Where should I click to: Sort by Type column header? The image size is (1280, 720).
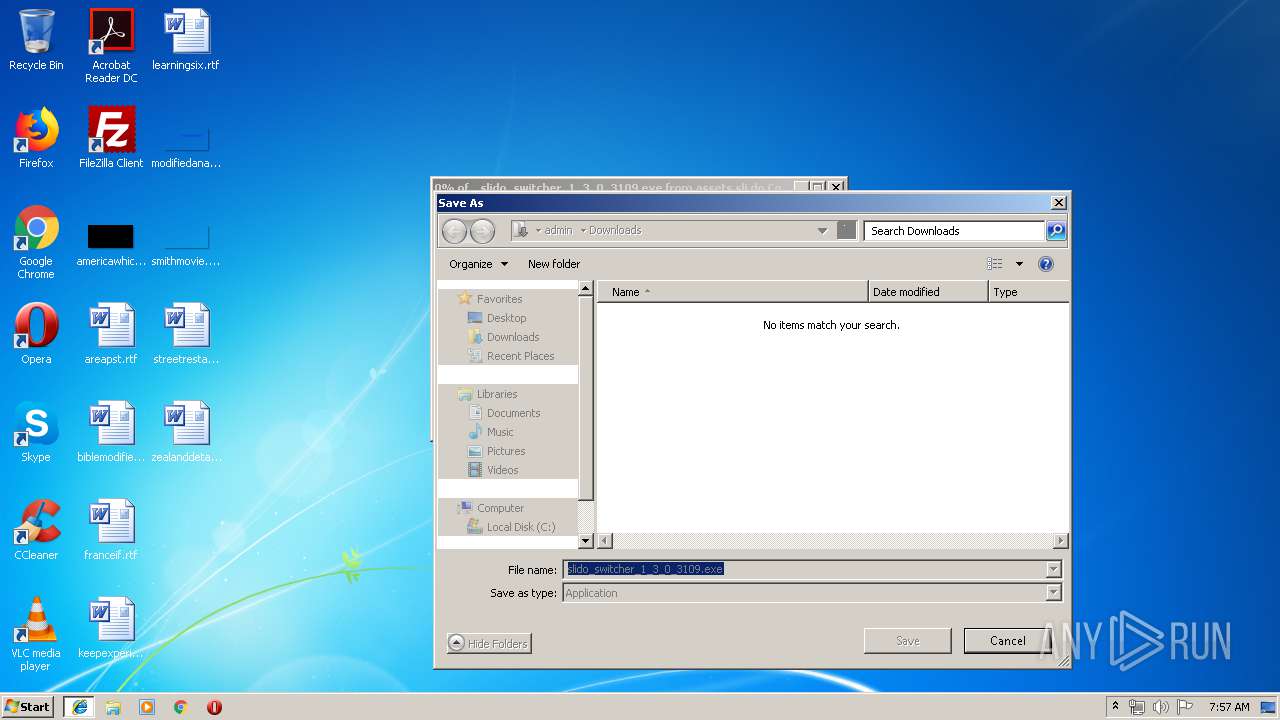[1028, 292]
